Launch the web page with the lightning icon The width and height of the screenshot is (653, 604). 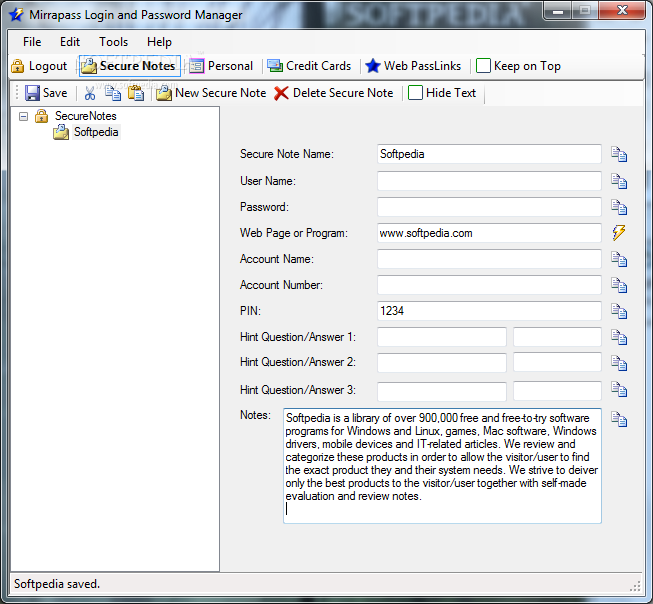tap(619, 233)
